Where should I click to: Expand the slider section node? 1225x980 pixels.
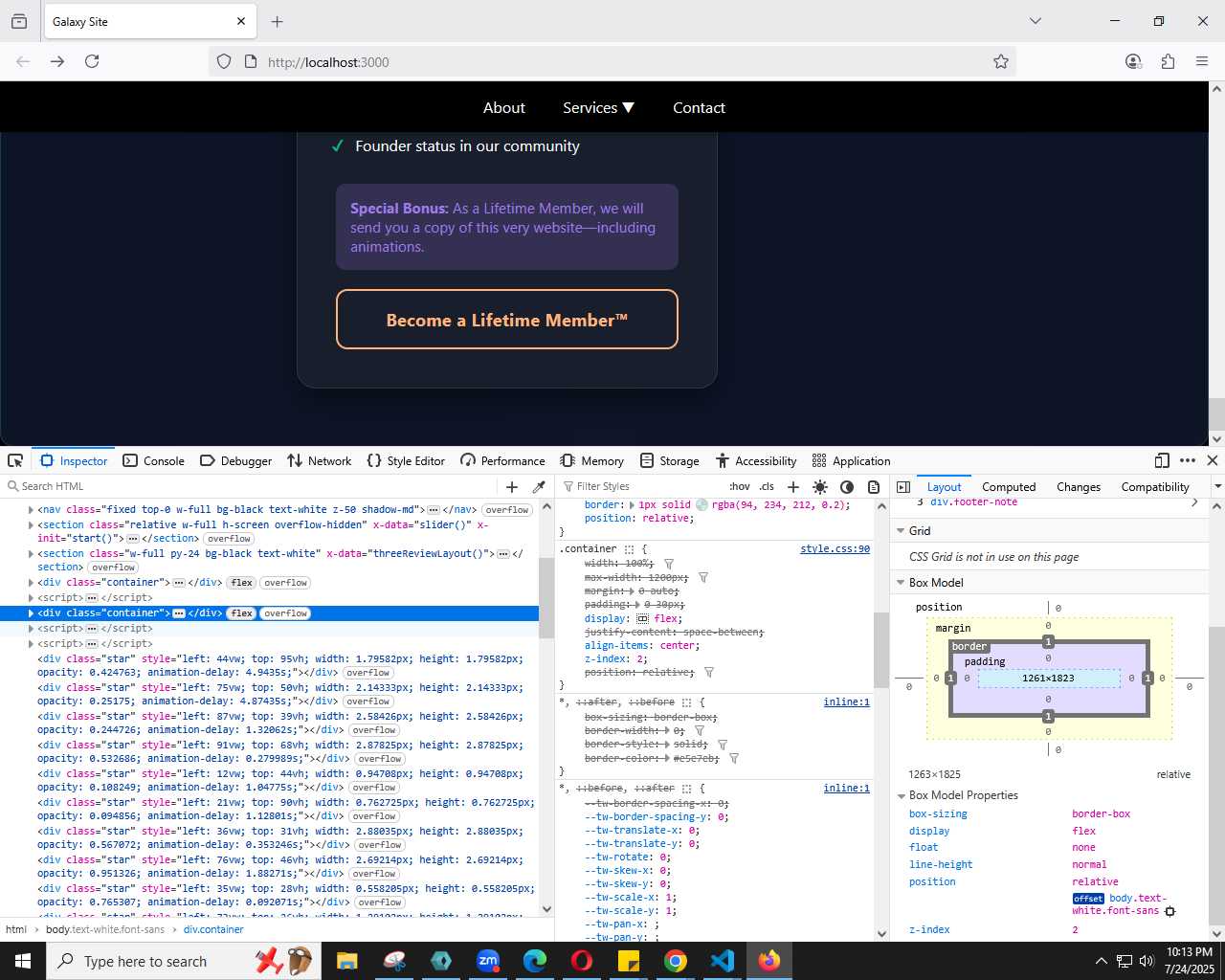[31, 524]
